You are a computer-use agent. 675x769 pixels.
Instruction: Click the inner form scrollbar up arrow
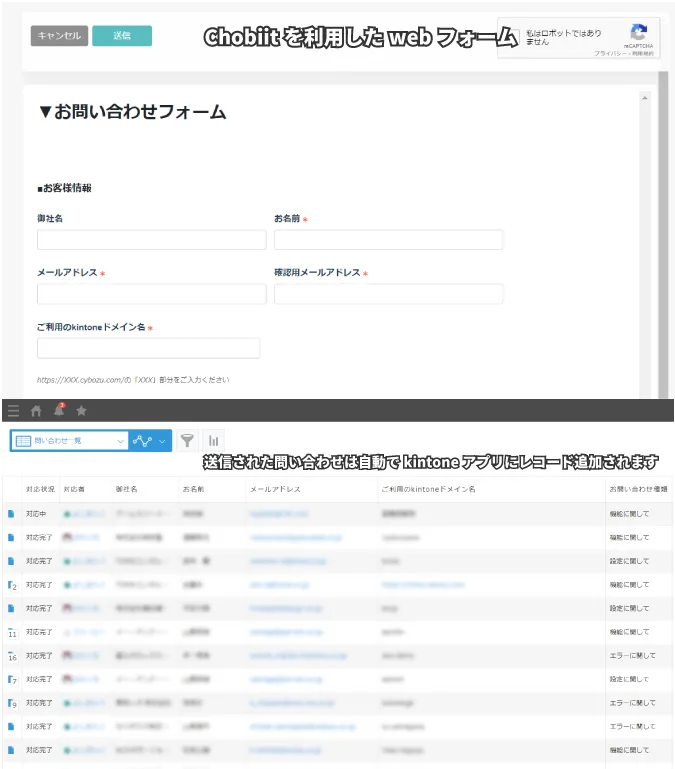click(645, 98)
